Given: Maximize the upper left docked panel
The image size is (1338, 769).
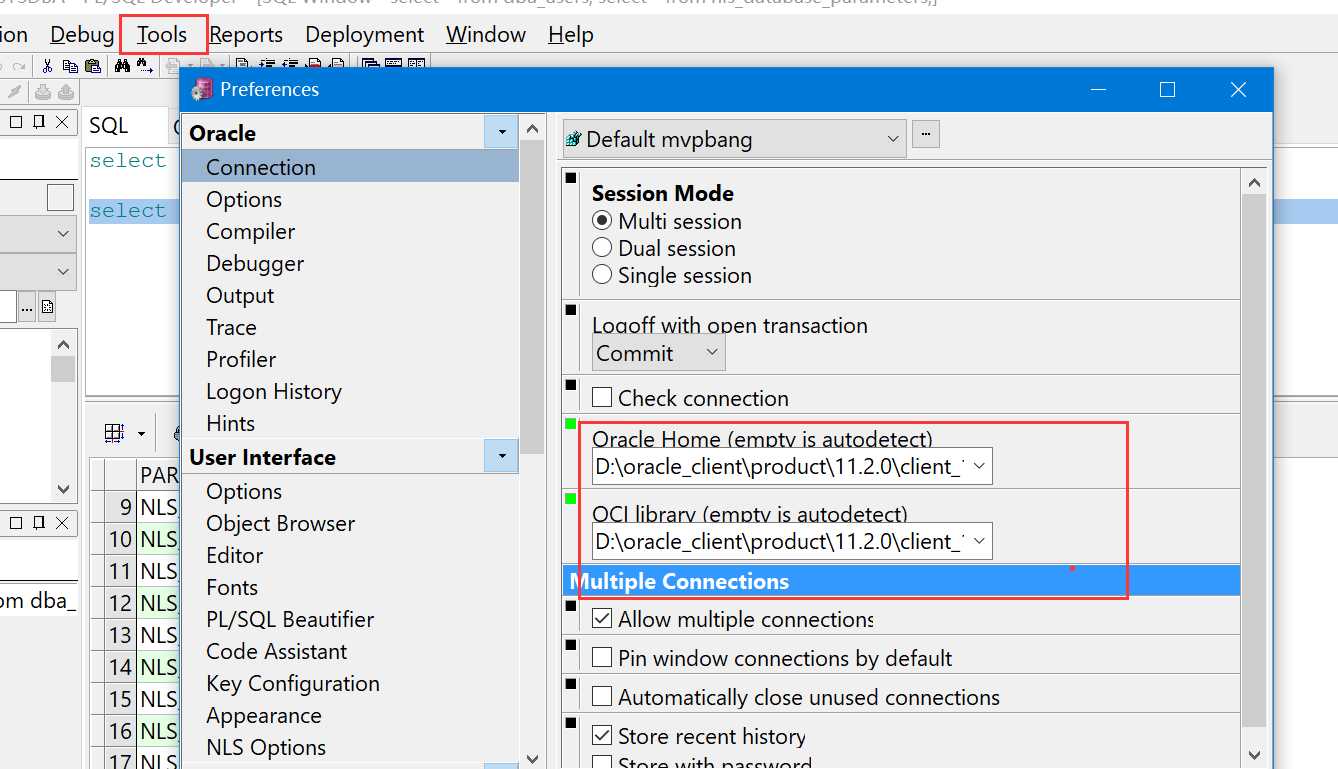Looking at the screenshot, I should pyautogui.click(x=16, y=122).
